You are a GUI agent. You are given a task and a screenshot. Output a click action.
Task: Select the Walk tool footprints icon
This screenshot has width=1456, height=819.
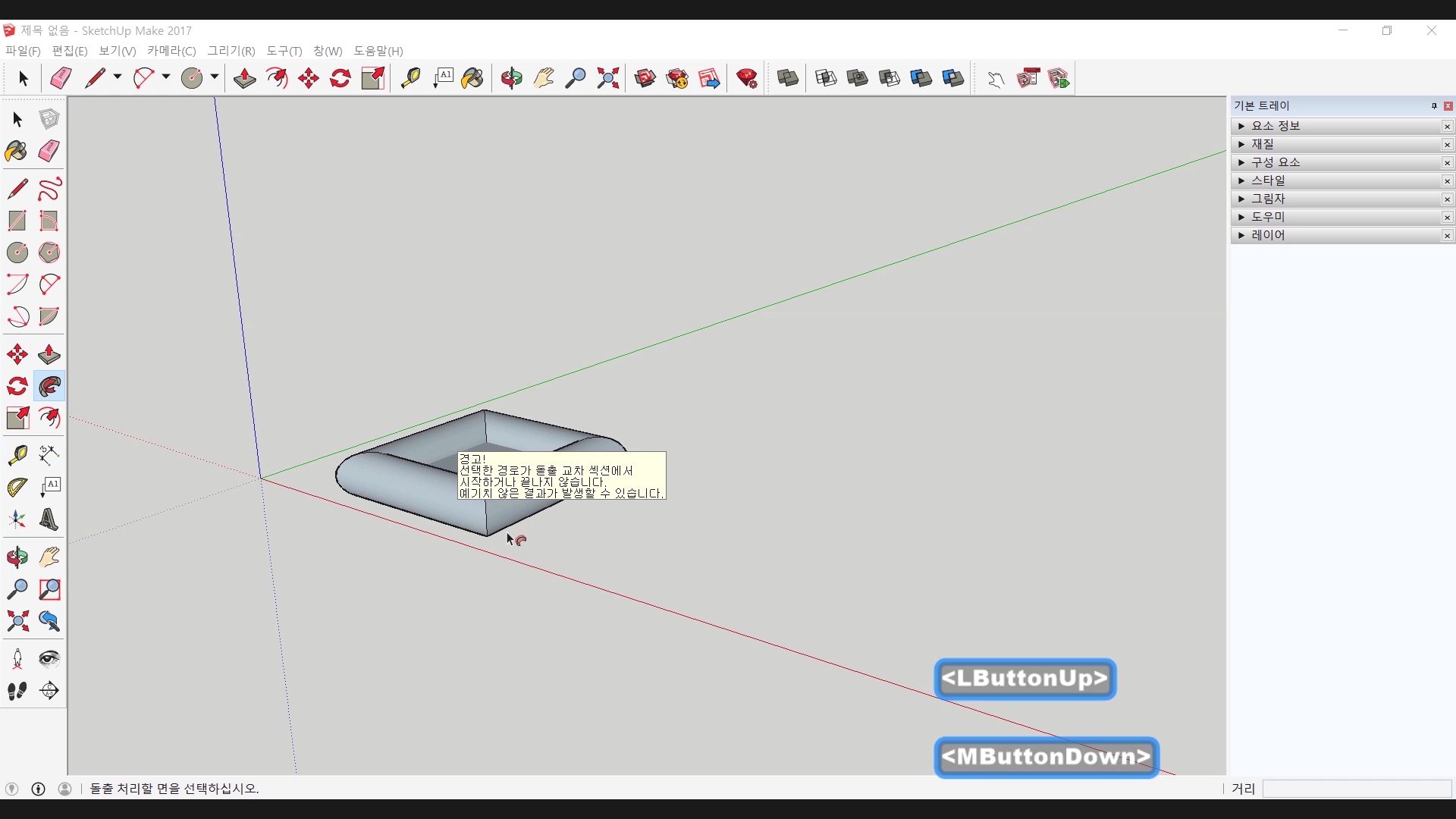17,691
